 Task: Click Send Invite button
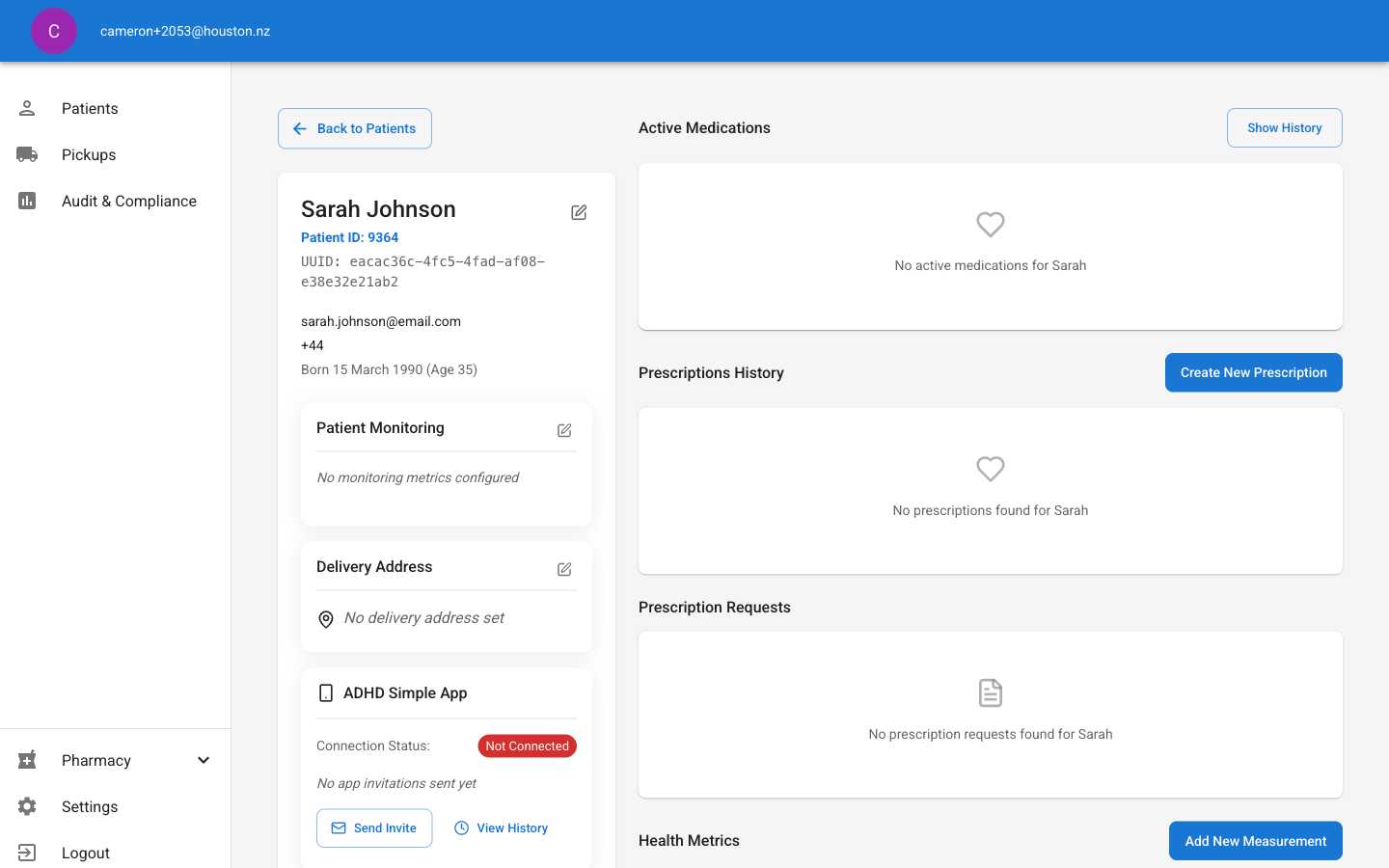point(374,828)
